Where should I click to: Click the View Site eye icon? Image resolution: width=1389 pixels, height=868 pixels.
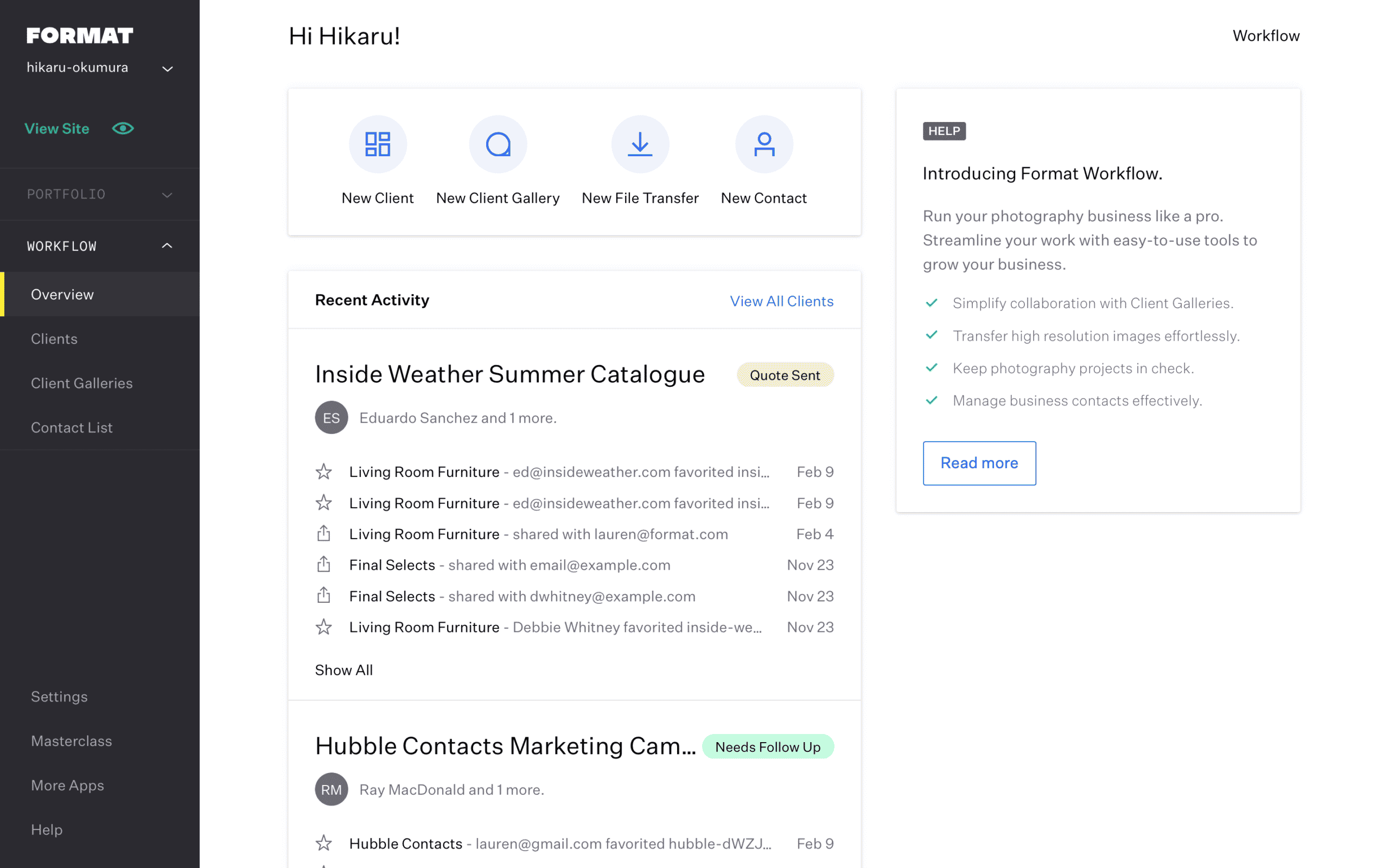pyautogui.click(x=123, y=129)
